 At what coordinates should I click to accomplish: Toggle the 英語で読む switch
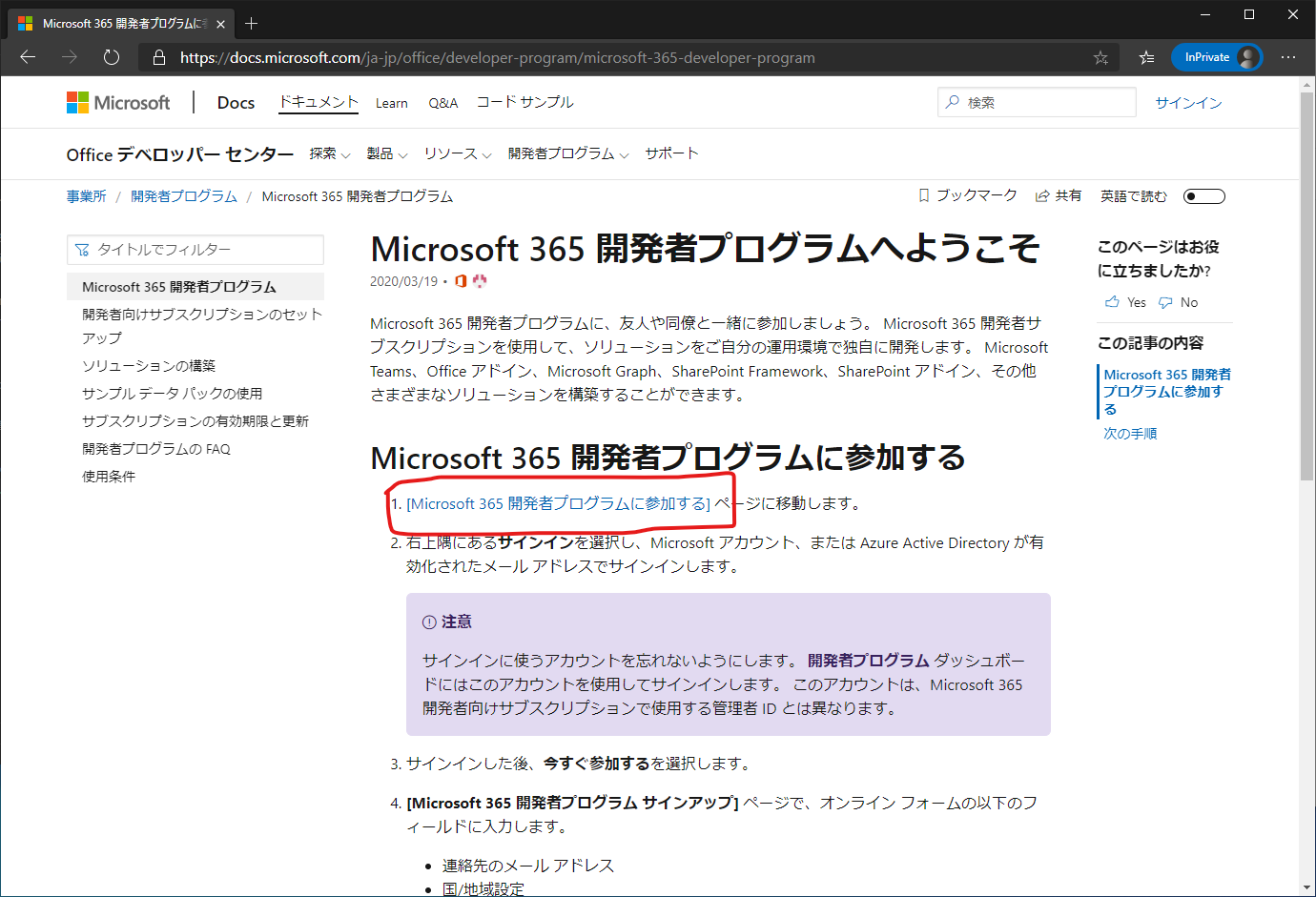click(x=1203, y=196)
